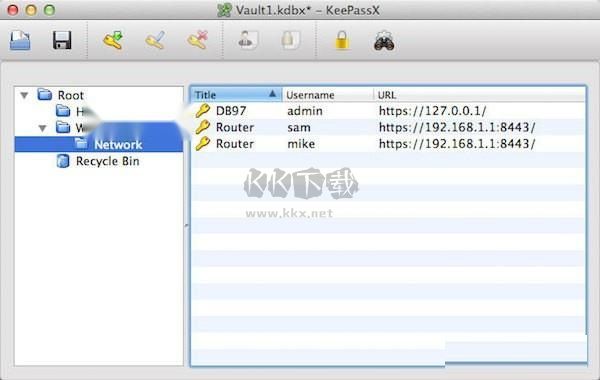Open the Recycle Bin group
The width and height of the screenshot is (600, 380).
pos(108,161)
